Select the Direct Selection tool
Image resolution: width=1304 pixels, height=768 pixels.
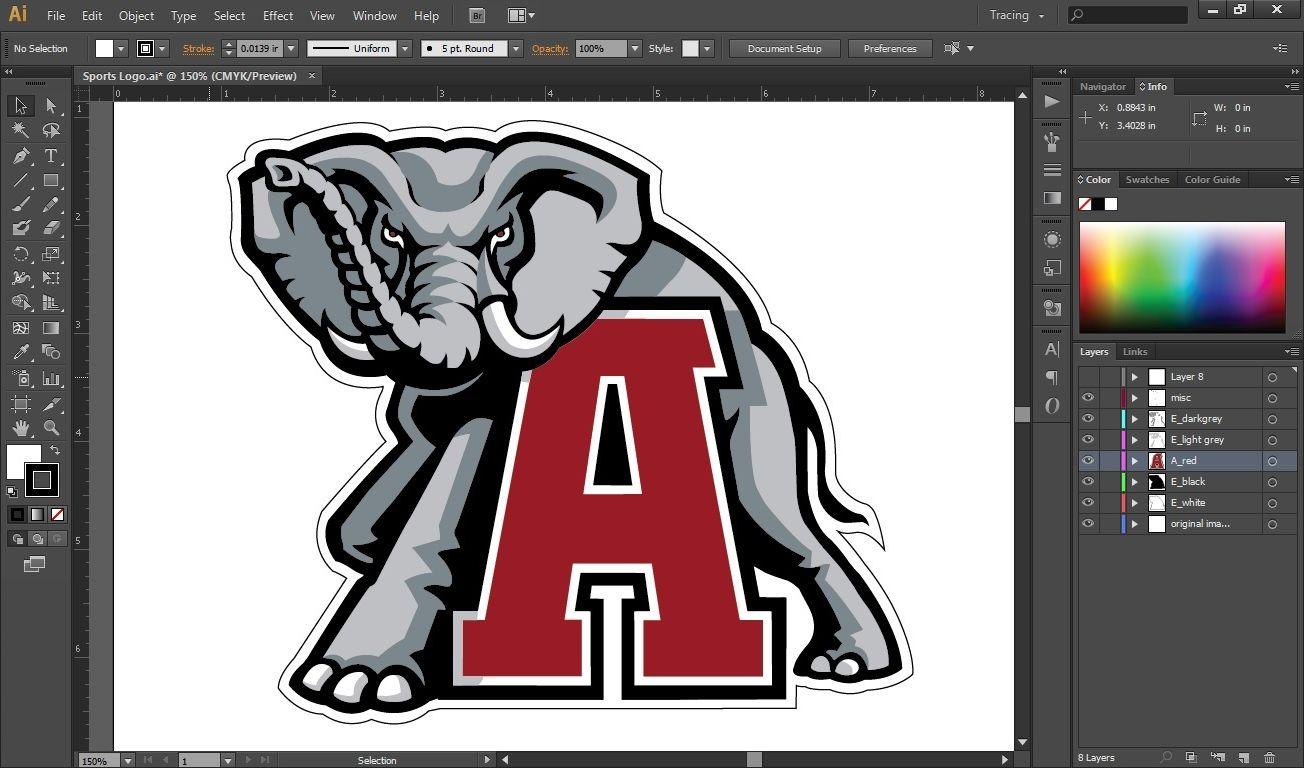pyautogui.click(x=51, y=106)
